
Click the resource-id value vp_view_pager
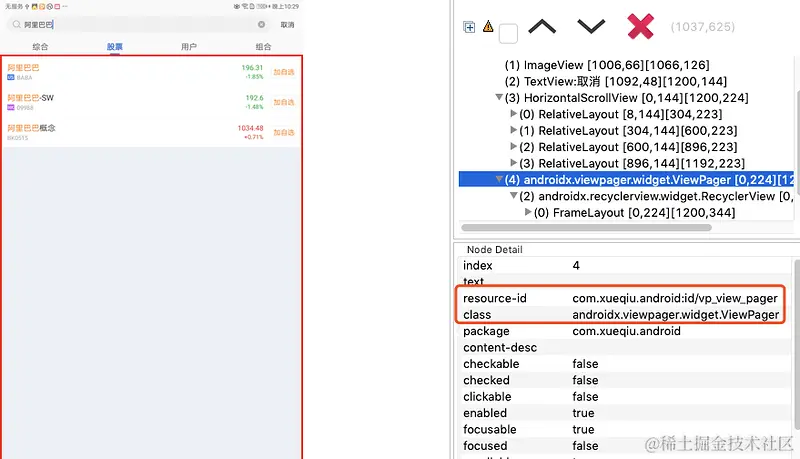(x=675, y=298)
